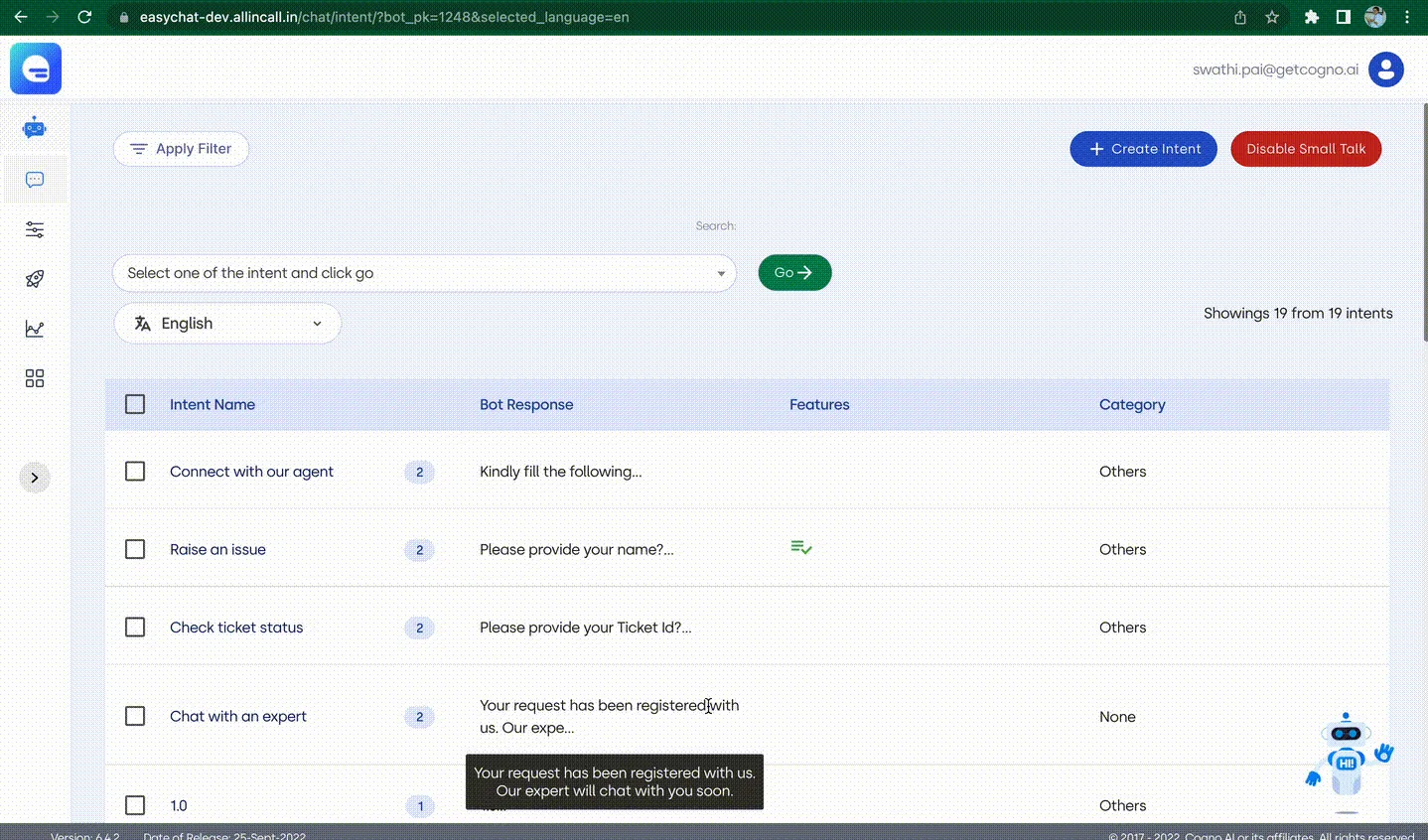This screenshot has height=840, width=1428.
Task: Open the Chat with an expert intent
Action: click(x=238, y=716)
